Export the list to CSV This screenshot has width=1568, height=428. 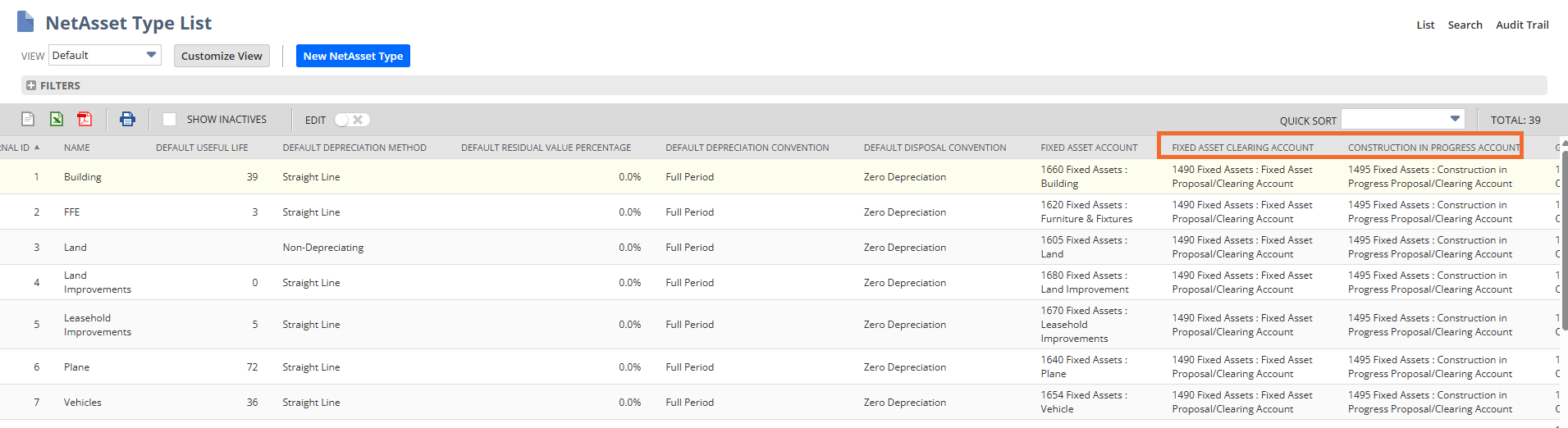[28, 119]
